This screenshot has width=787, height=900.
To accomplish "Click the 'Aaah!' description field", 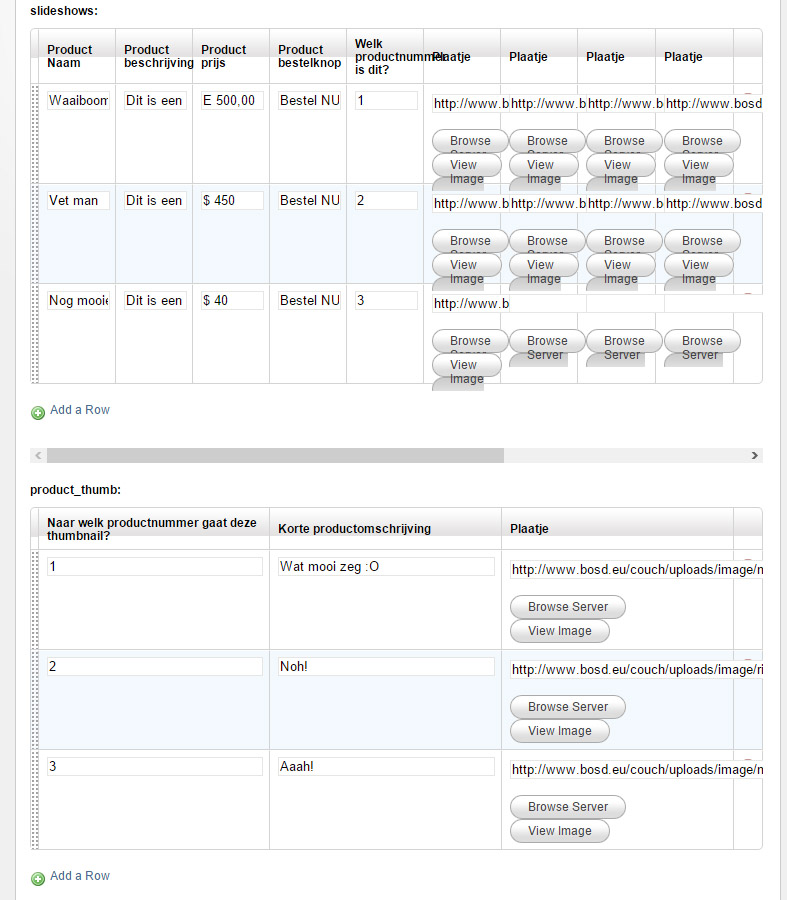I will click(386, 766).
